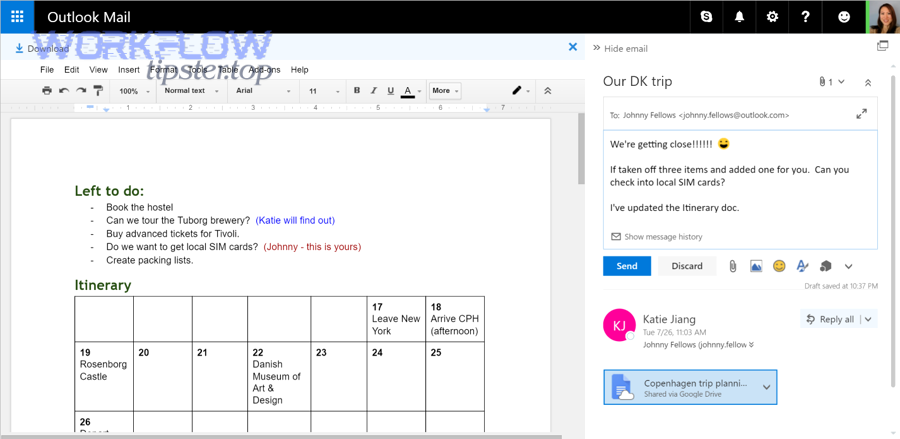The width and height of the screenshot is (900, 439).
Task: Open Skype from the top bar
Action: [x=707, y=17]
